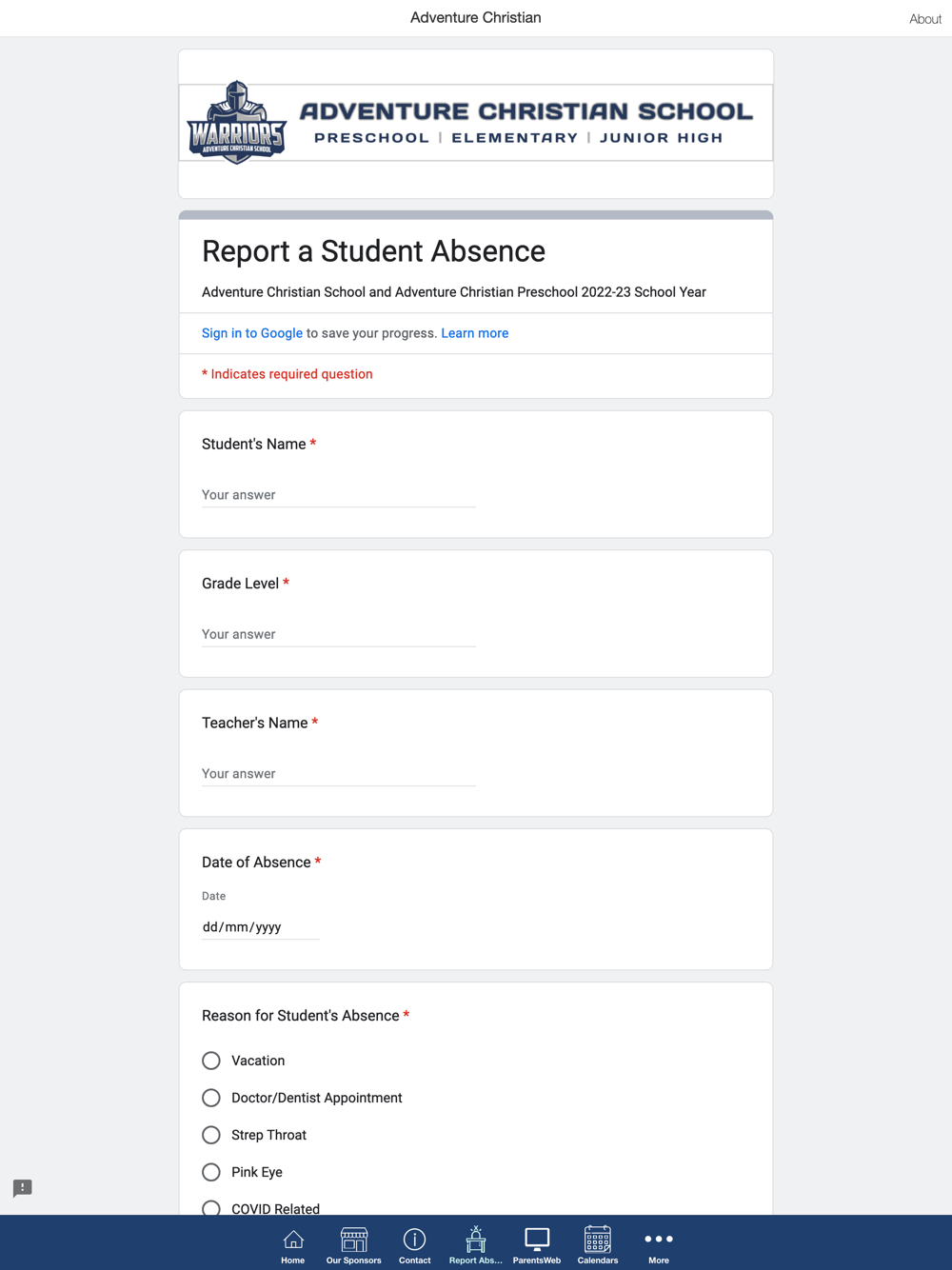952x1270 pixels.
Task: Choose Doctor/Dentist Appointment option
Action: tap(211, 1098)
